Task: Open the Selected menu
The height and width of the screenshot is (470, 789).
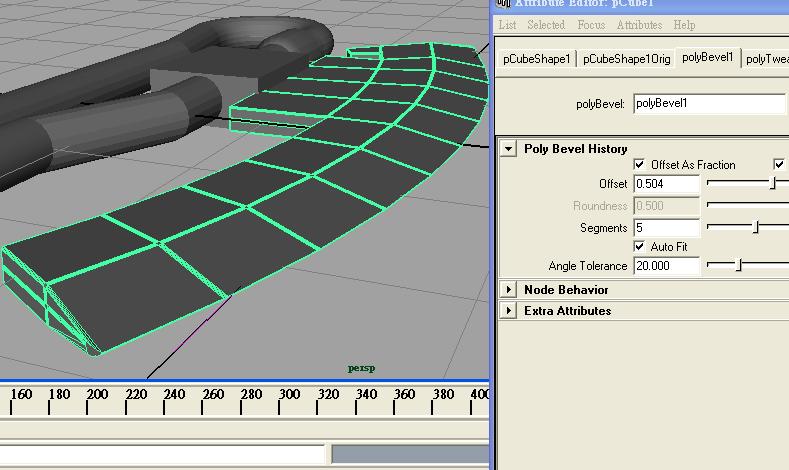Action: coord(546,25)
